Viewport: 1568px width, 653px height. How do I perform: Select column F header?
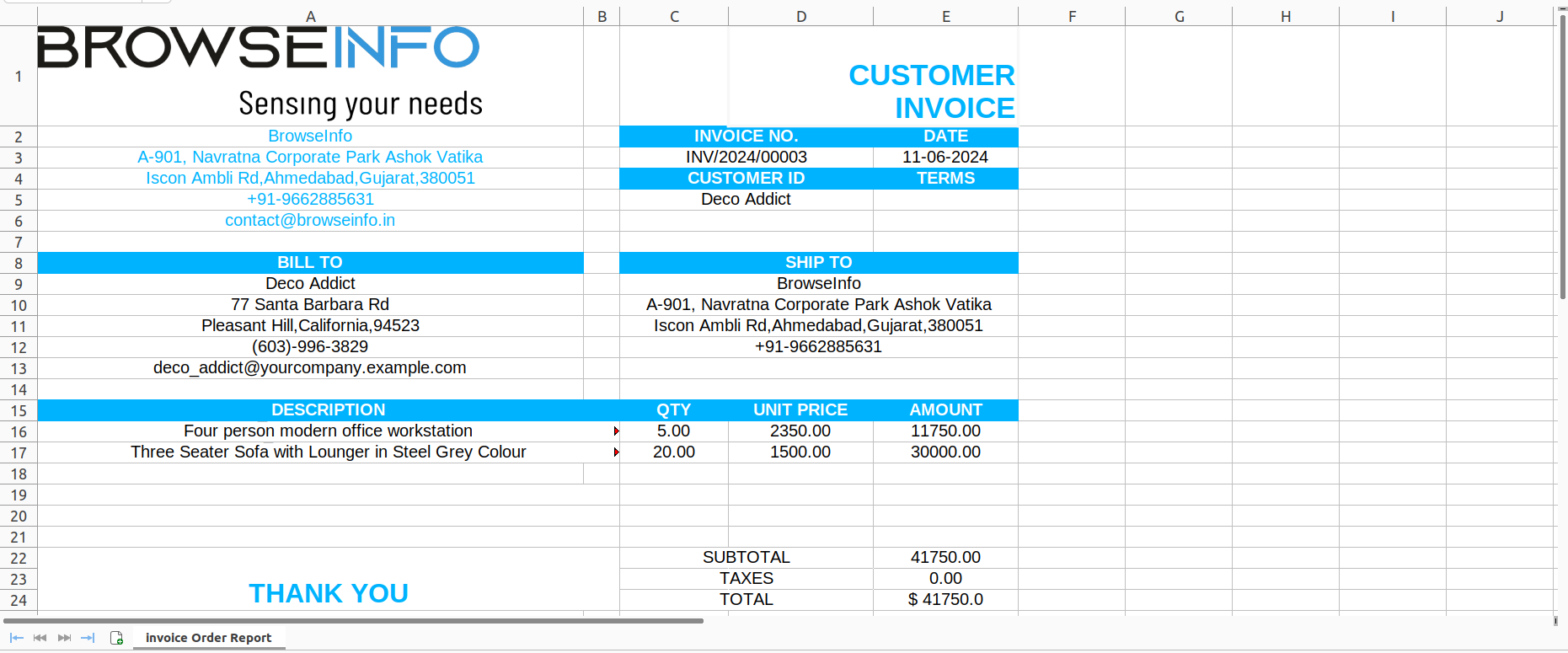1072,17
